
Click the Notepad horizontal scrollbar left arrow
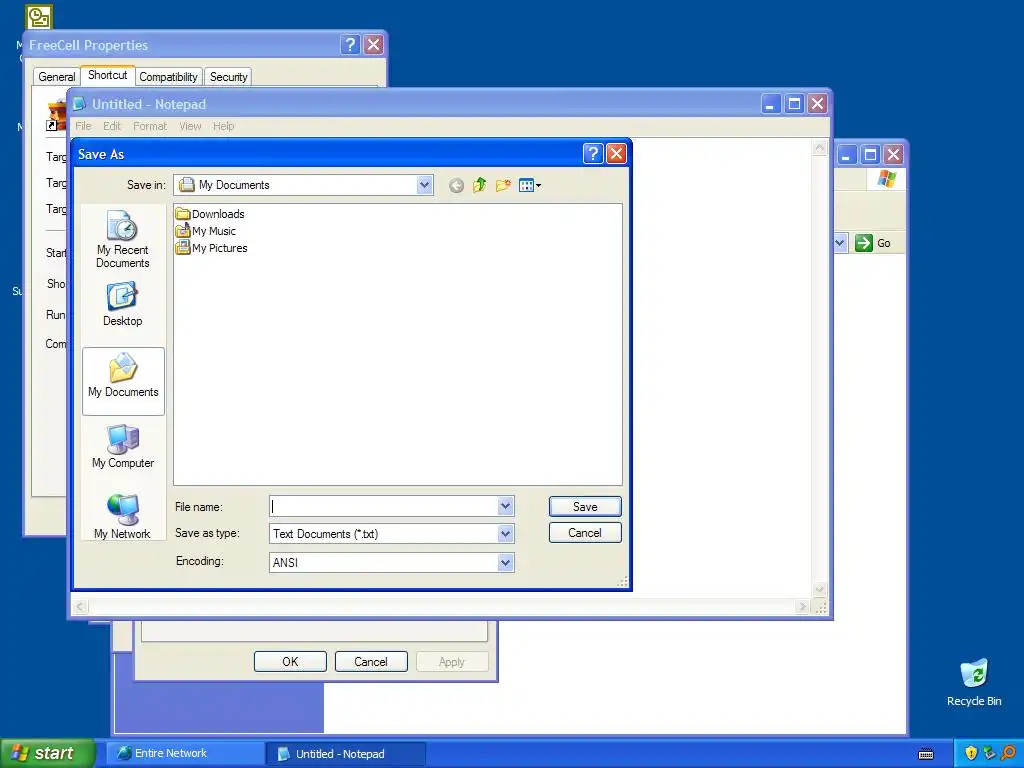[80, 607]
